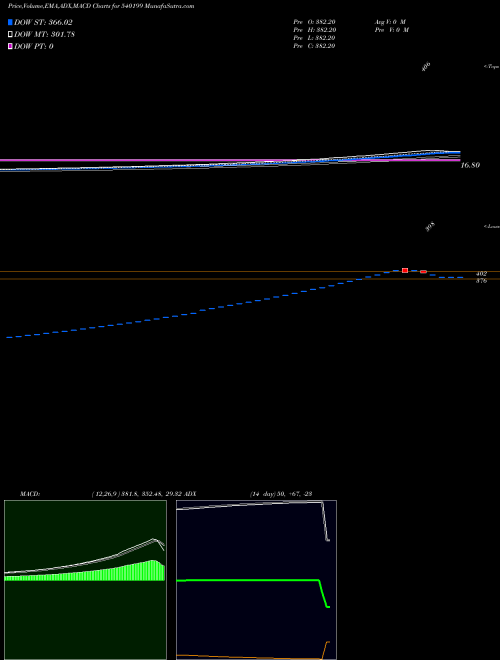Click the 402 level label
Image resolution: width=500 pixels, height=660 pixels.
point(481,274)
